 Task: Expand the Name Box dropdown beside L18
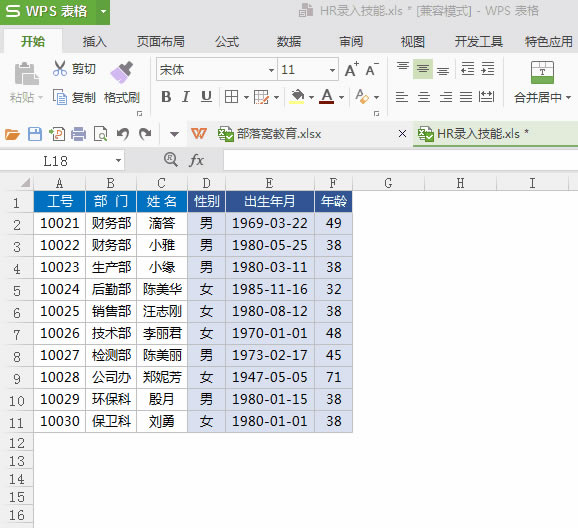click(118, 160)
